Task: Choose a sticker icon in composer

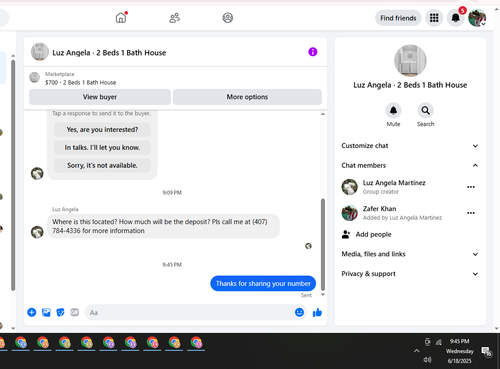Action: coord(60,312)
